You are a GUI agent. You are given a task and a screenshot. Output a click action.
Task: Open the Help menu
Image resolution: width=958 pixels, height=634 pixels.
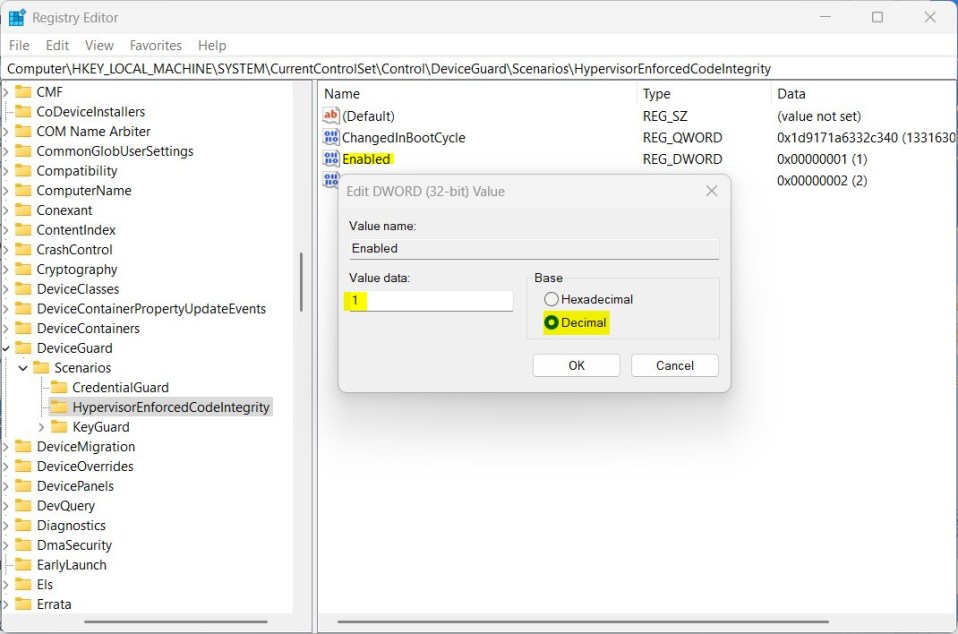[x=212, y=45]
